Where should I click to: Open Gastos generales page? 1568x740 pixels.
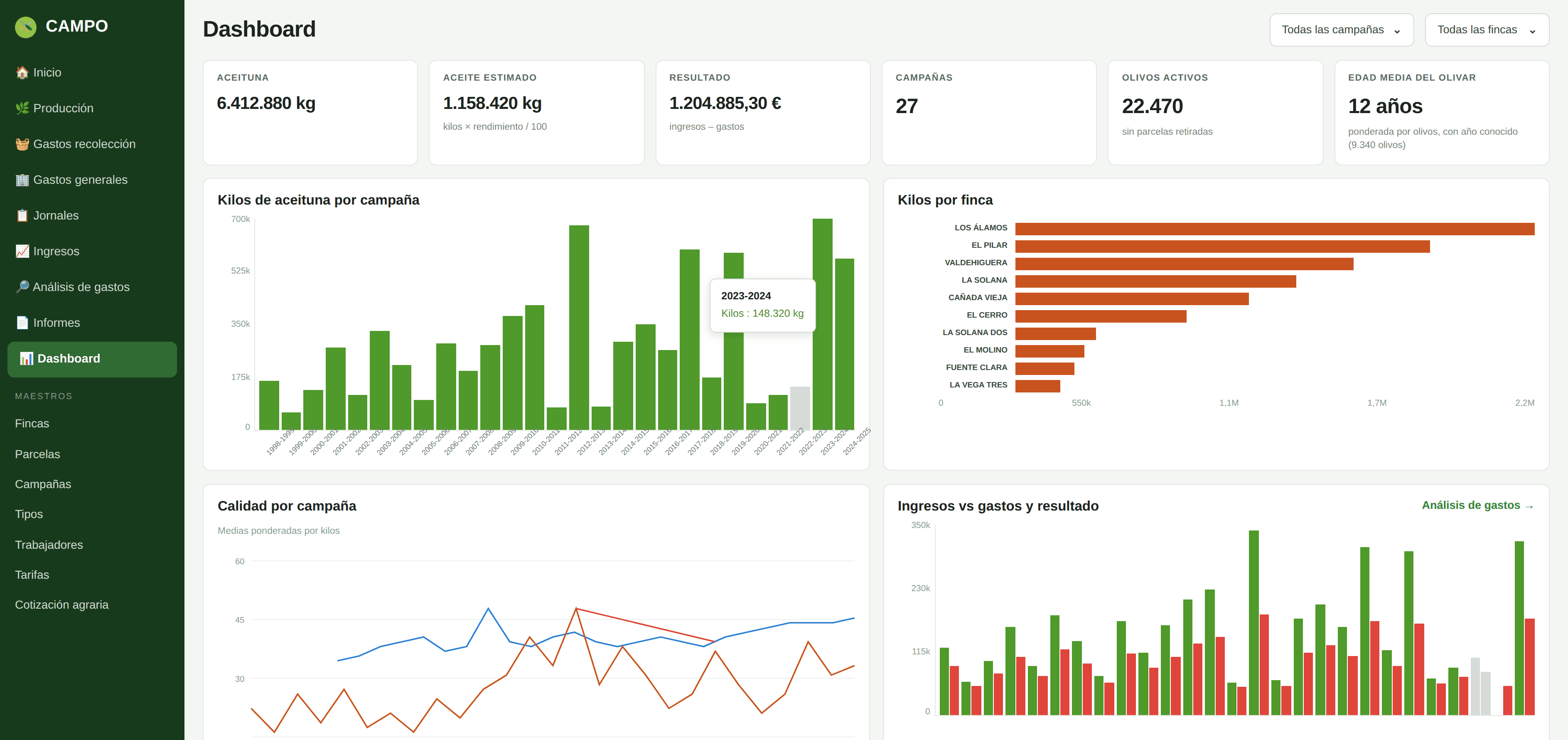coord(92,180)
